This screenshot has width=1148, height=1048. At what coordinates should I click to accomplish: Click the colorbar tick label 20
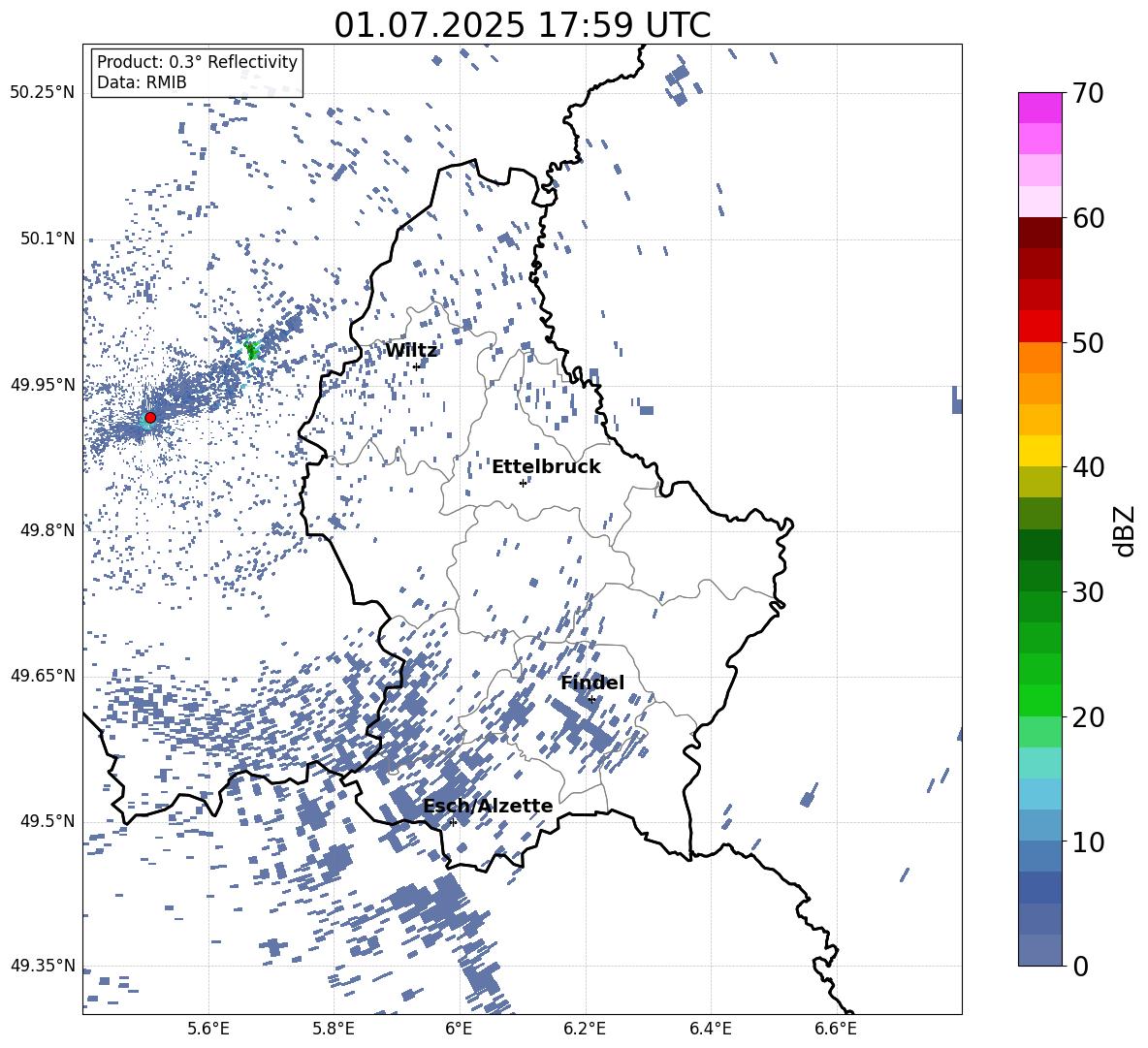pyautogui.click(x=1088, y=716)
